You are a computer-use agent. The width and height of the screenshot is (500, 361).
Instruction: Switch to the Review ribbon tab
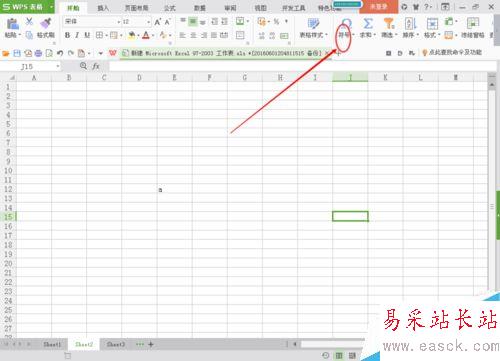[230, 8]
